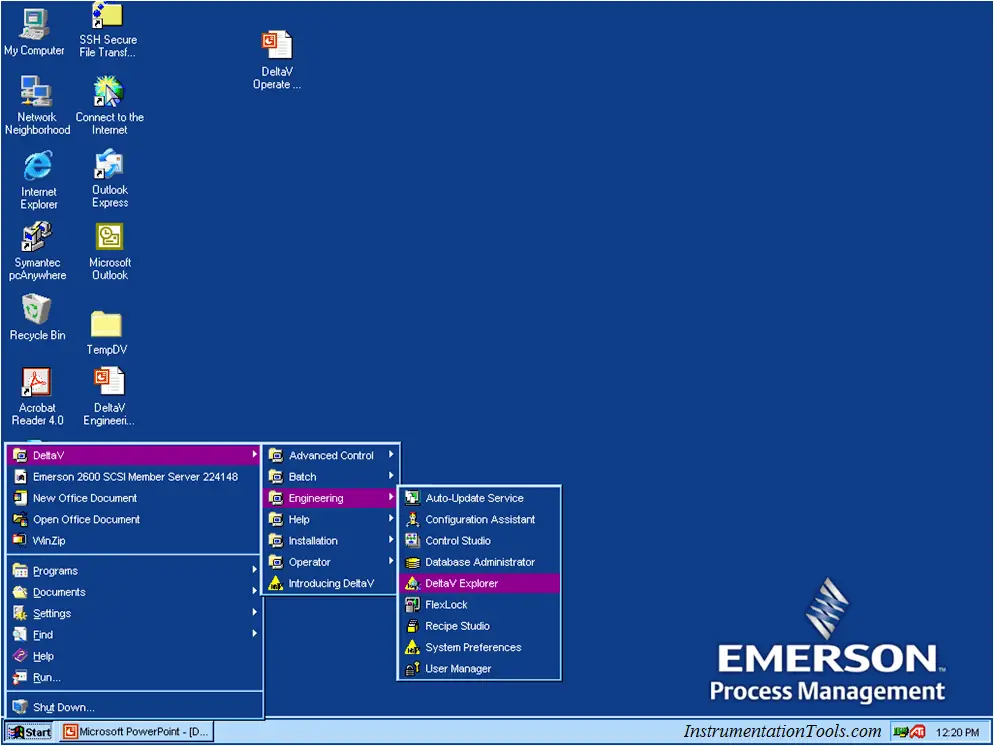
Task: Launch Connect to the Internet shortcut
Action: (109, 105)
